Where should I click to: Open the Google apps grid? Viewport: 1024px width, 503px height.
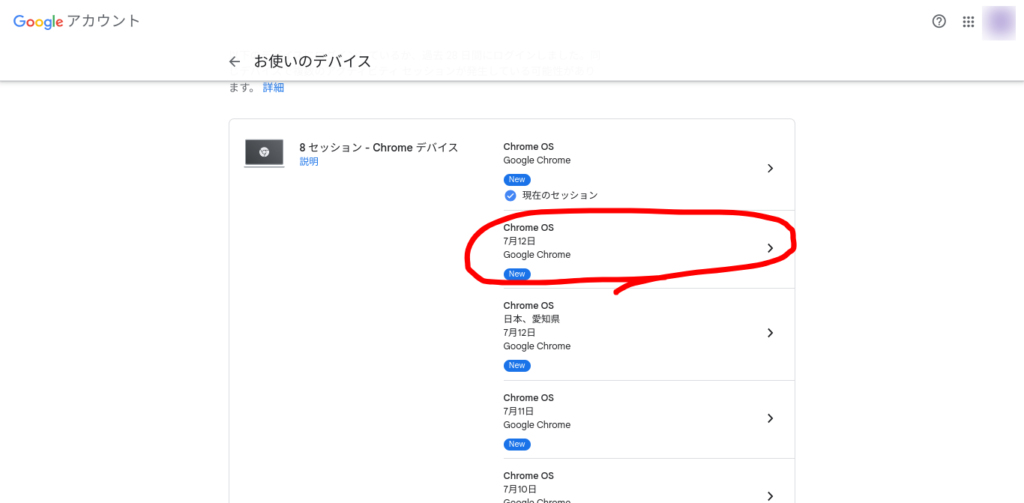(968, 21)
